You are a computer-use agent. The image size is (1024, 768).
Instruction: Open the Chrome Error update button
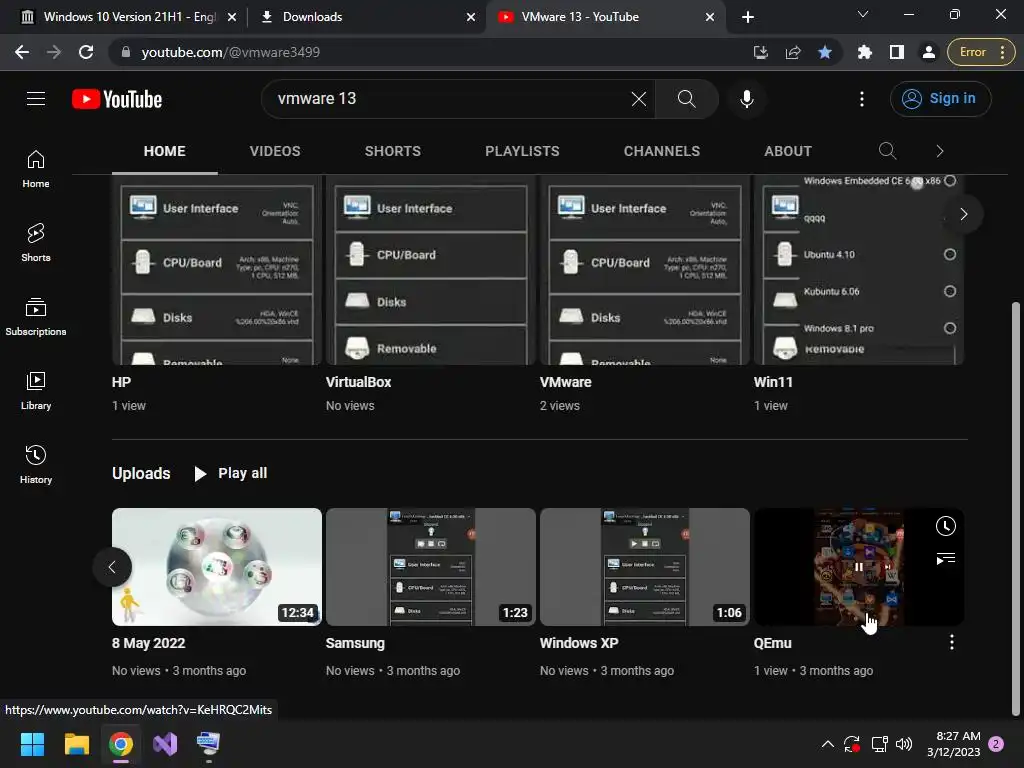point(981,52)
